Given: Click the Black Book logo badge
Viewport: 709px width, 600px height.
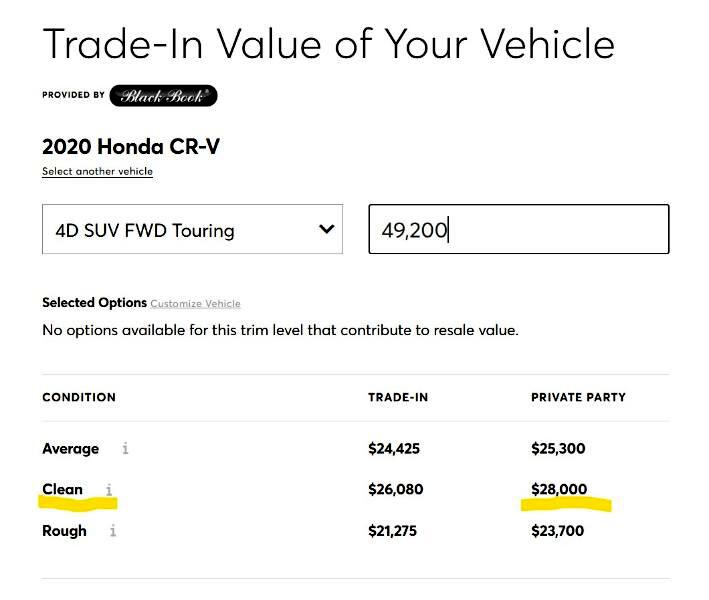Looking at the screenshot, I should pyautogui.click(x=163, y=96).
